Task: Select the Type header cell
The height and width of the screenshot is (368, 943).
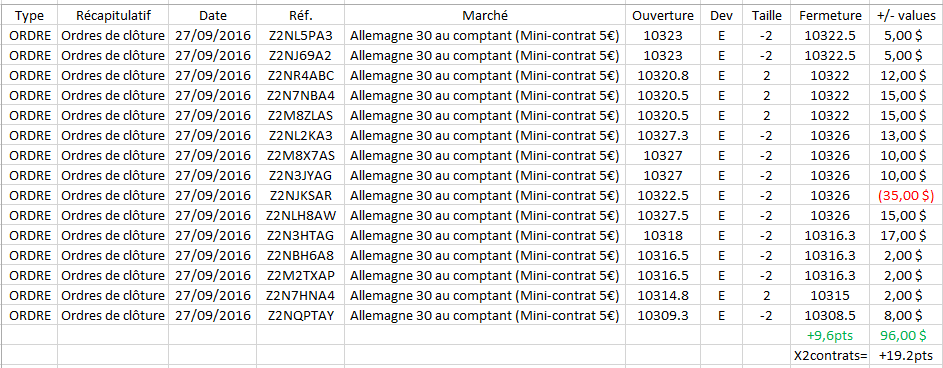Action: [29, 15]
